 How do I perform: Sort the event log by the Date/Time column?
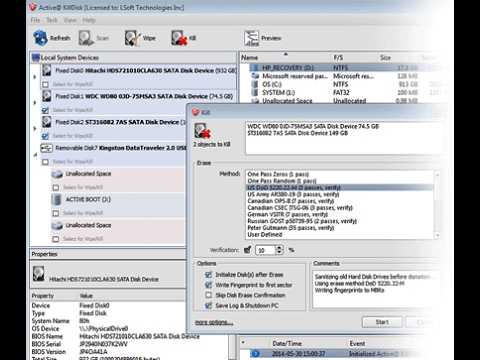coord(308,343)
